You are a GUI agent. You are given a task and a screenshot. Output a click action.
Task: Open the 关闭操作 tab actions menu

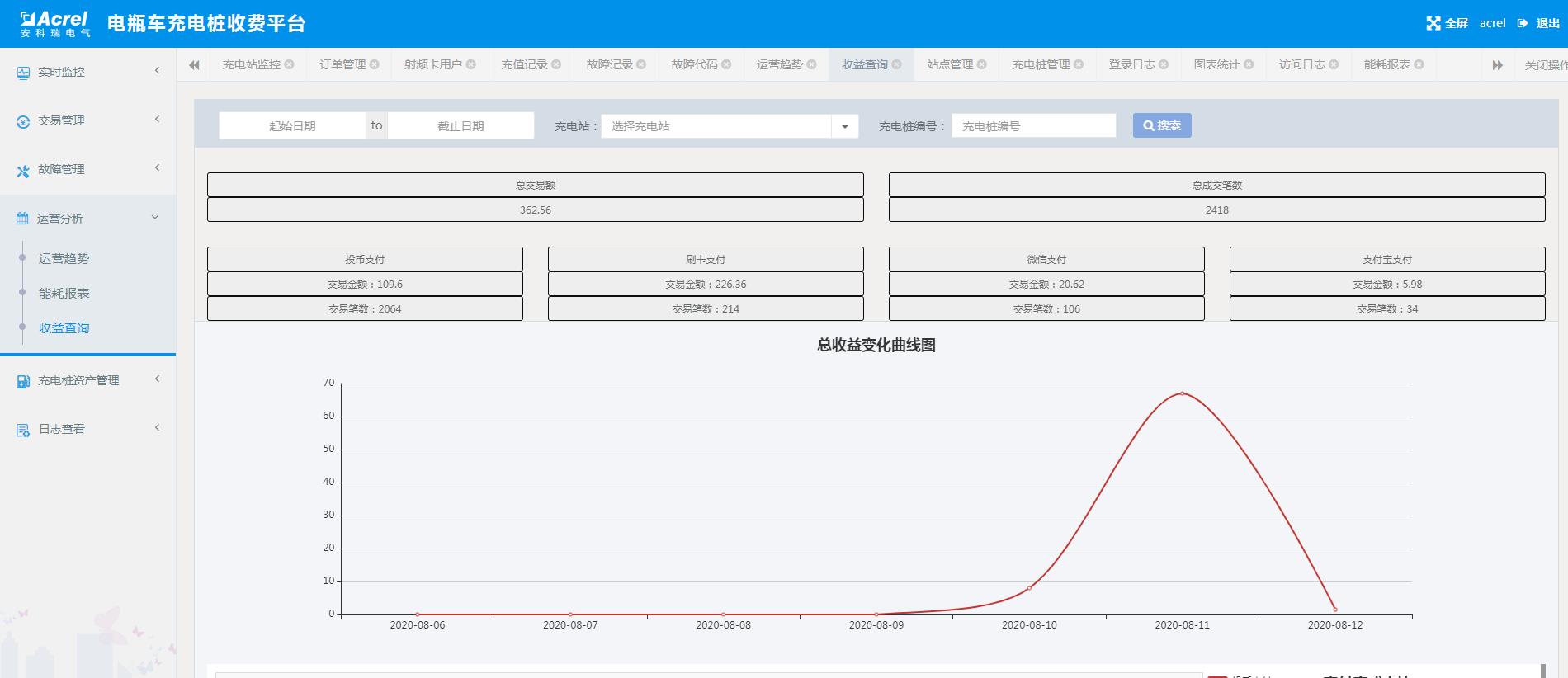pos(1544,65)
